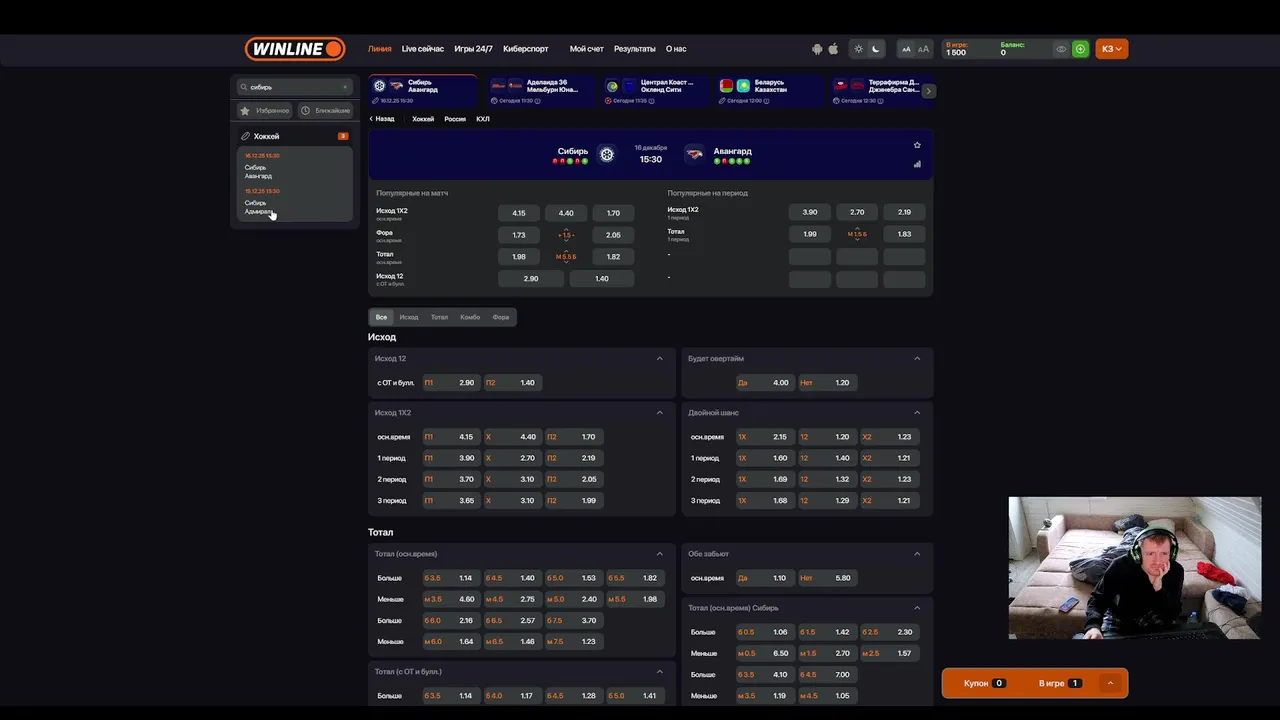The image size is (1280, 720).
Task: Pick П1 2.90 with overtime and shootouts
Action: [x=451, y=383]
